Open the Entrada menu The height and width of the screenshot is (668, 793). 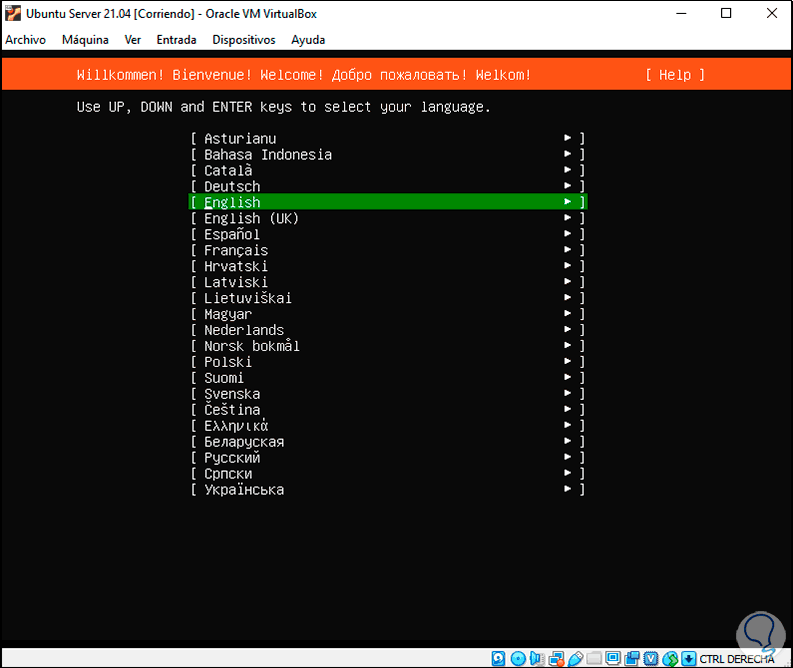176,40
